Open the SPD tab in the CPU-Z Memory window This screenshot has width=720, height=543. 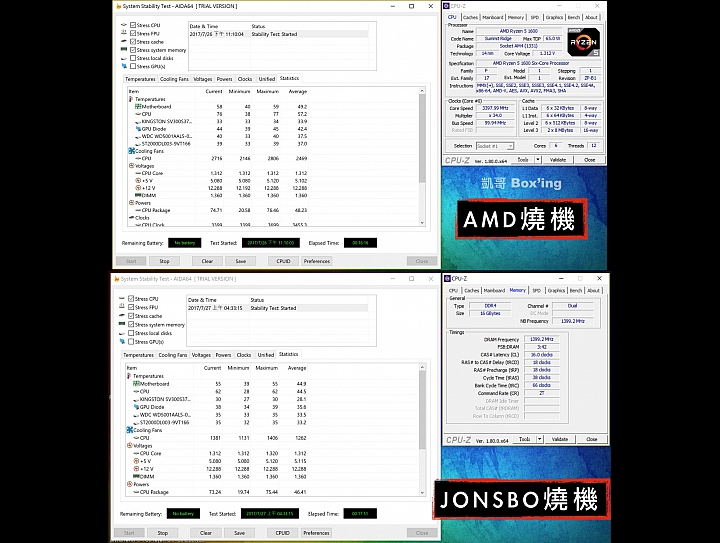[536, 291]
